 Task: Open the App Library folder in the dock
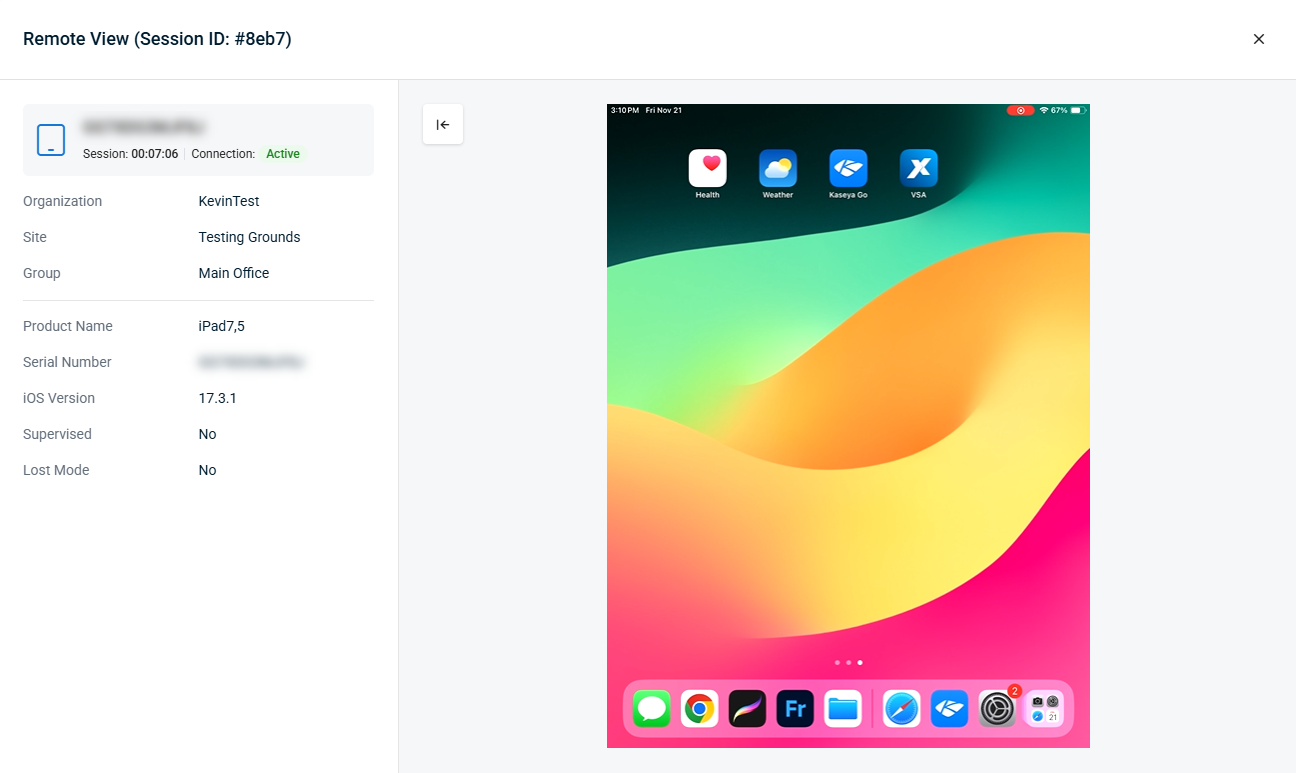1045,709
